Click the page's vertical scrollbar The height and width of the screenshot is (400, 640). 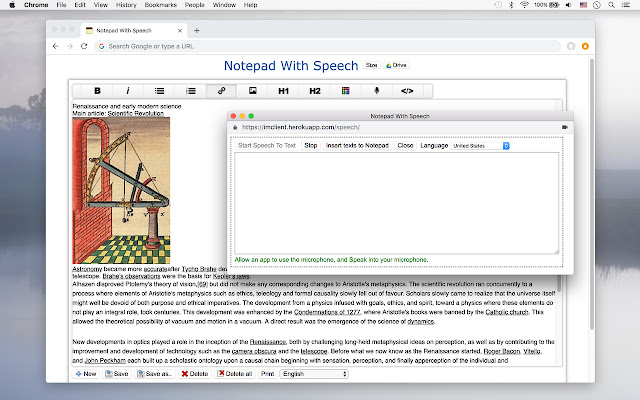[592, 194]
